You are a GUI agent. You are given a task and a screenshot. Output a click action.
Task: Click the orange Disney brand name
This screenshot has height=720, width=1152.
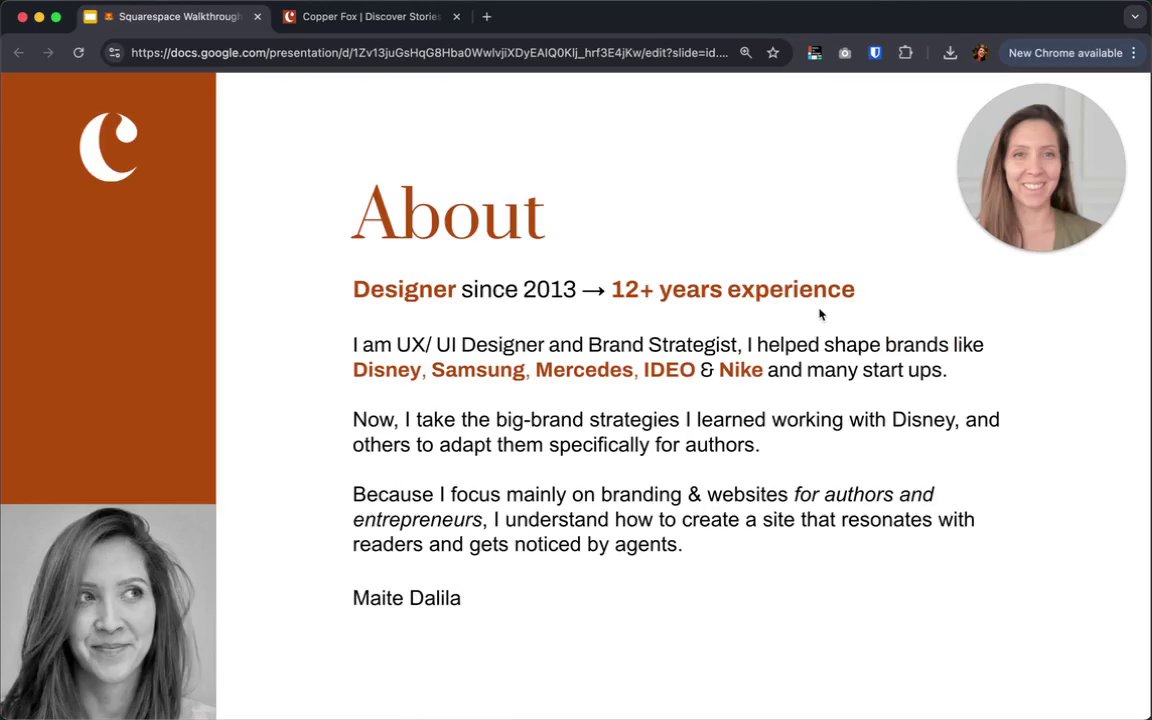coord(386,370)
